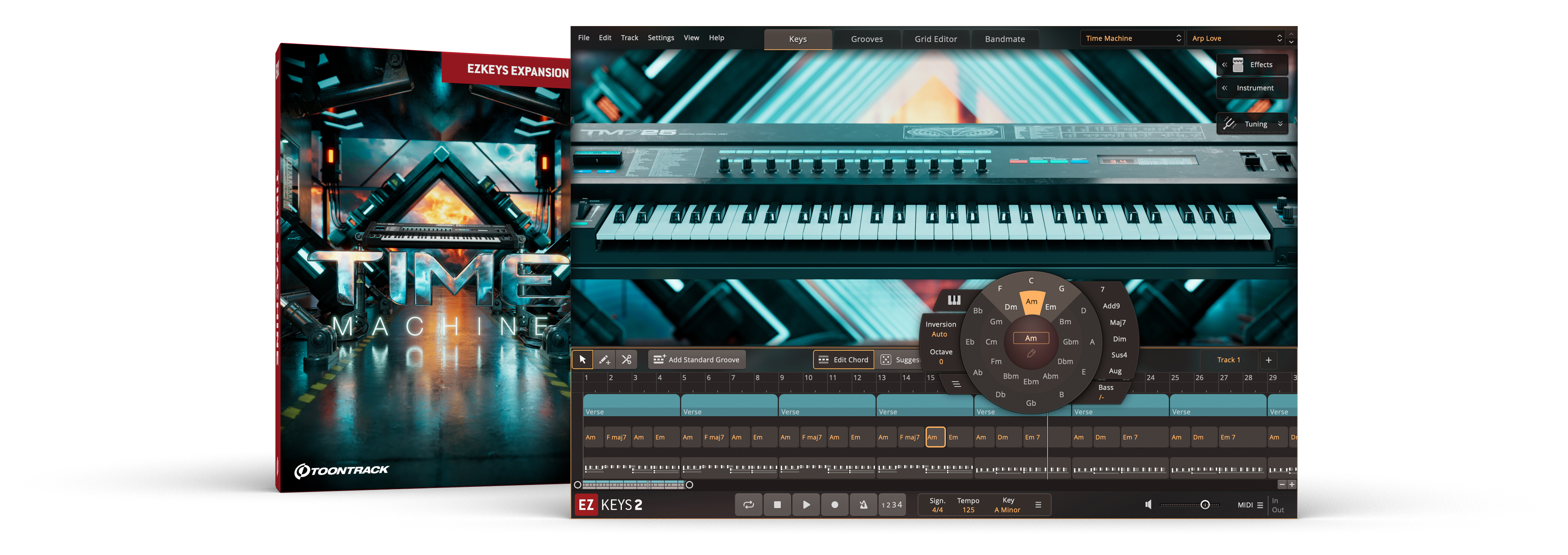1568x555 pixels.
Task: Zoom out timeline with minus button
Action: [1281, 485]
